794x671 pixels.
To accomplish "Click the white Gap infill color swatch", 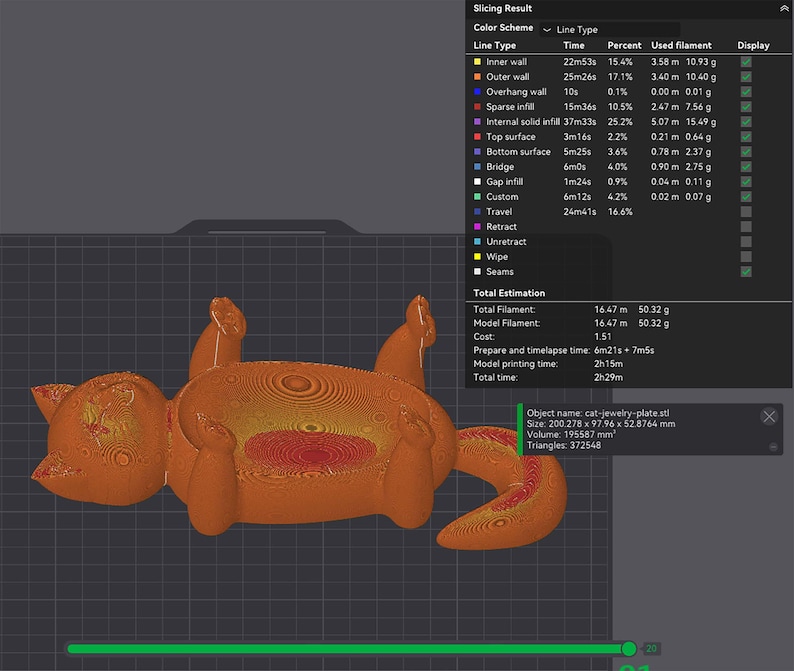I will (477, 182).
